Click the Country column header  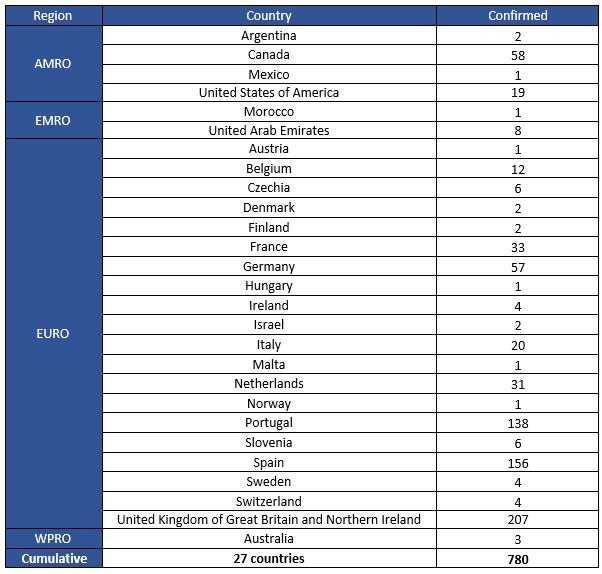pyautogui.click(x=268, y=16)
